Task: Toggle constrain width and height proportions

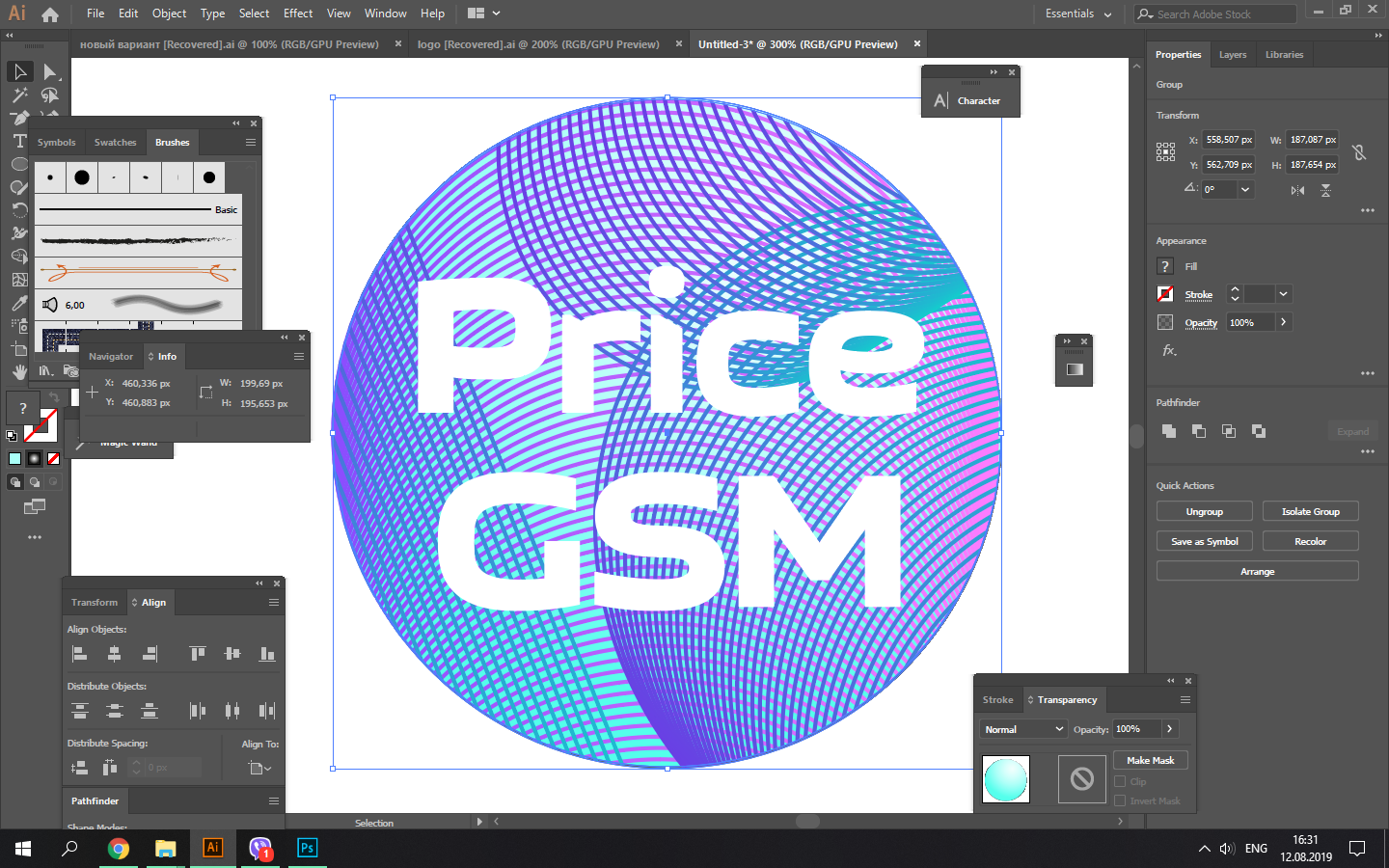Action: click(x=1359, y=152)
